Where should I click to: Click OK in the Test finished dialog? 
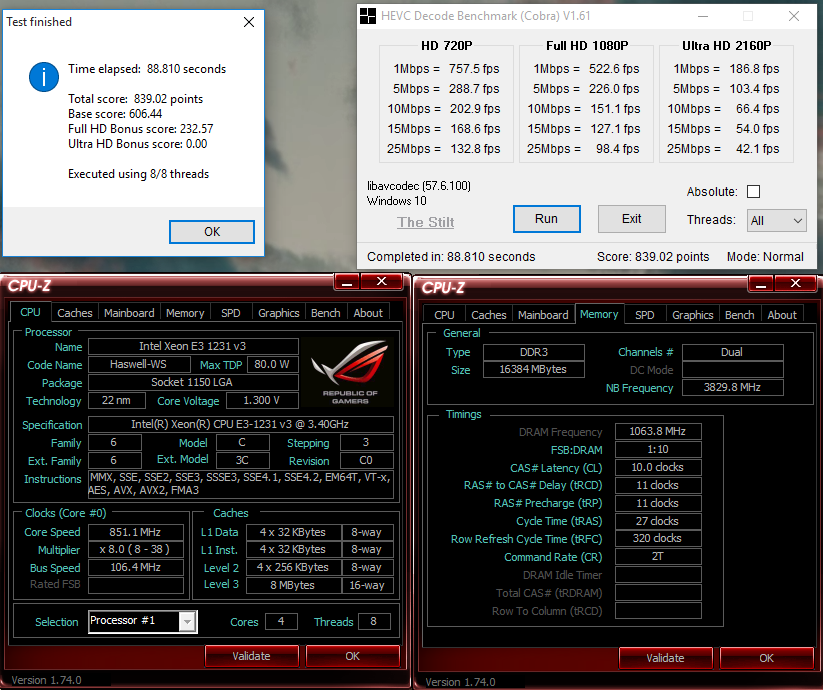point(212,232)
